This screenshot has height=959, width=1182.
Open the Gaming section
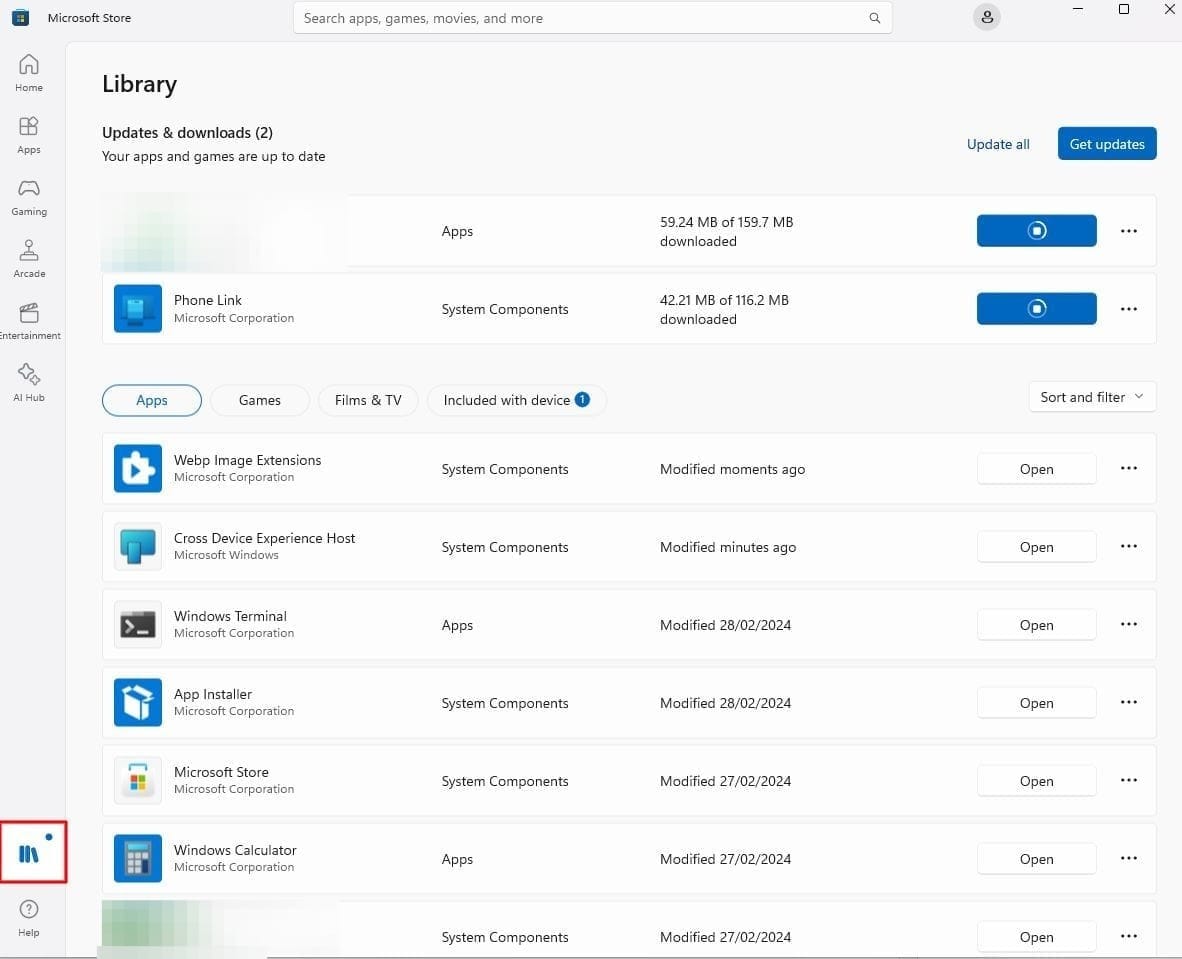28,196
